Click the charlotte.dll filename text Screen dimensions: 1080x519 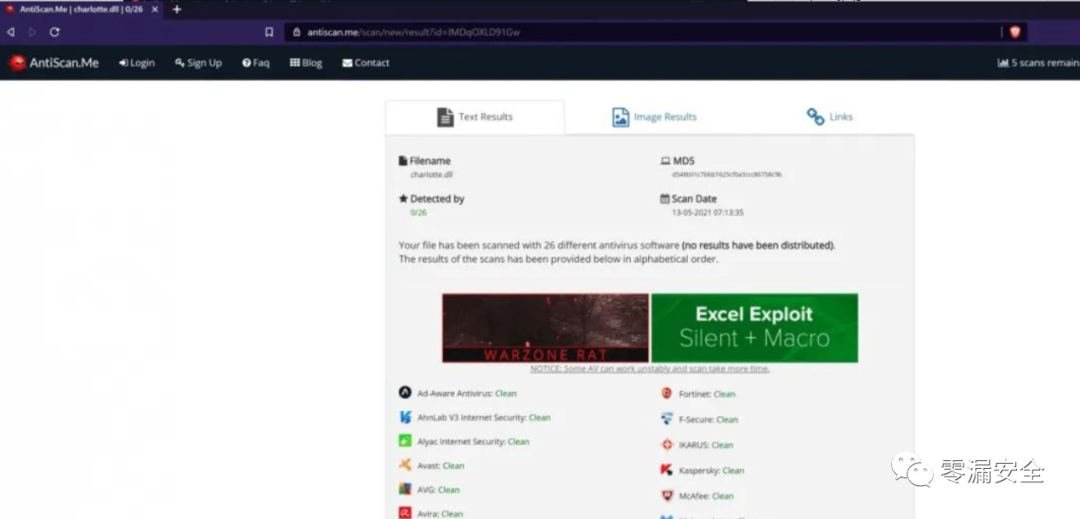pos(431,175)
